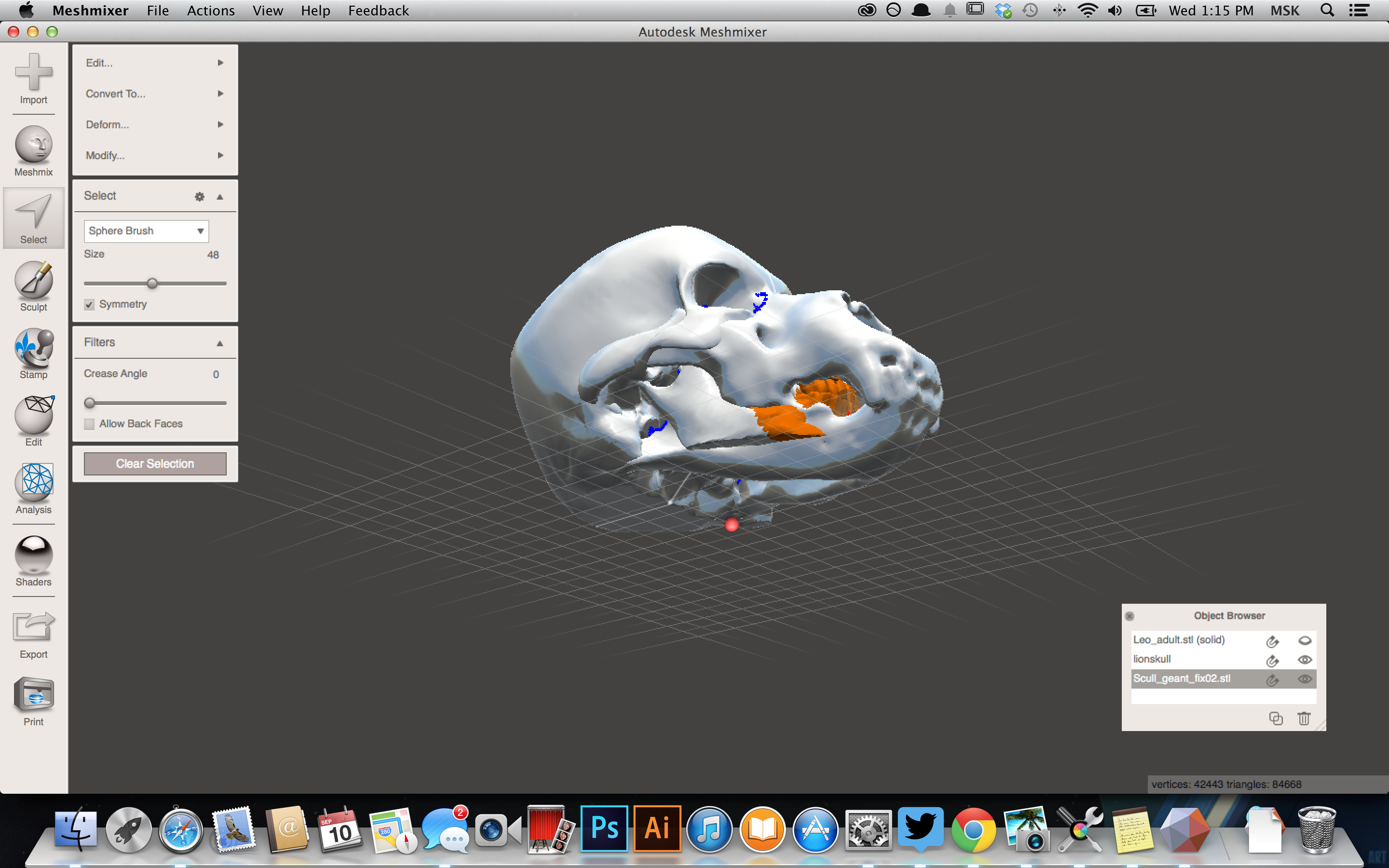Open Safari from the dock
Screen dimensions: 1389x868
(181, 830)
